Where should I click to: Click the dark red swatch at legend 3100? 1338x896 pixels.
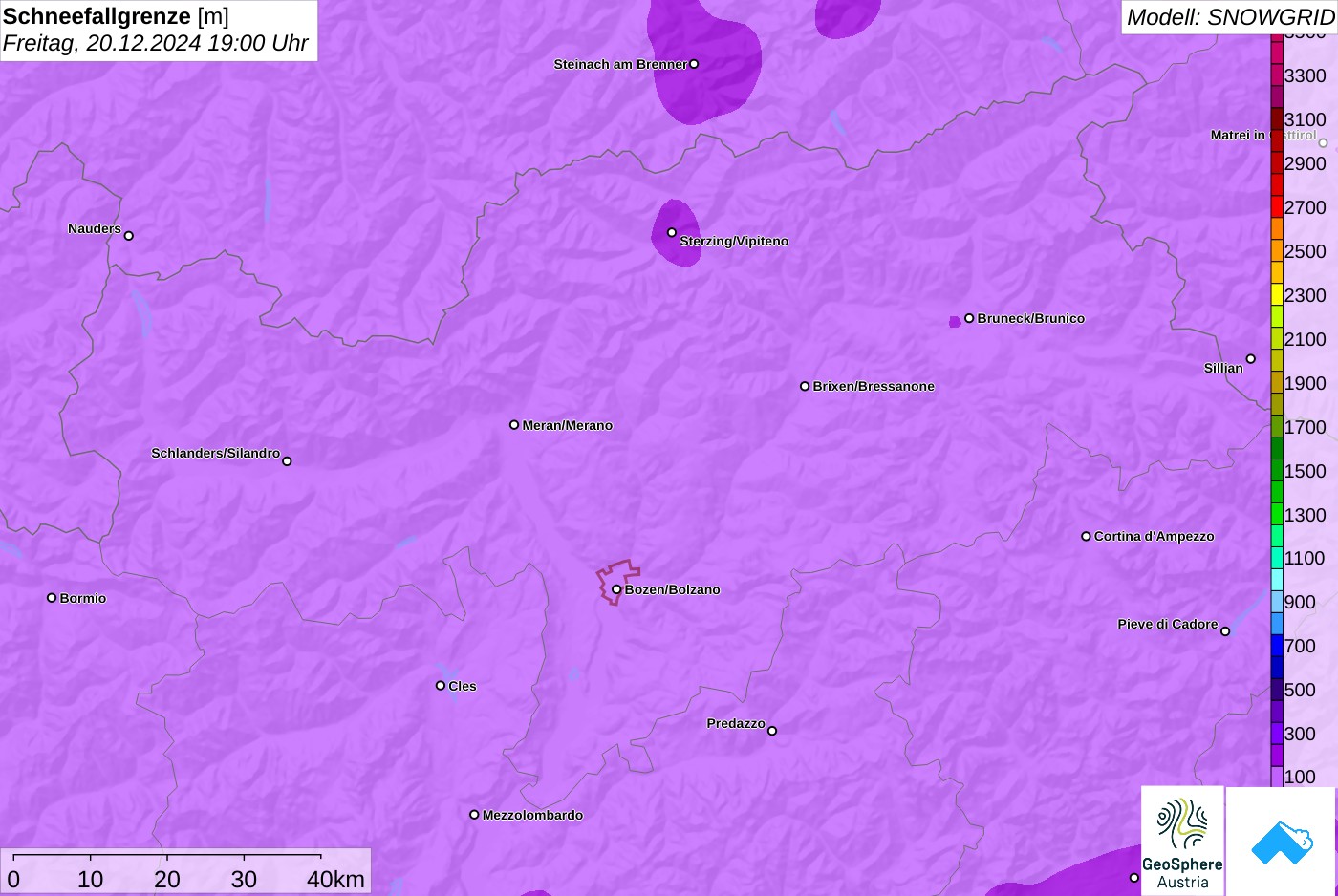click(x=1277, y=119)
